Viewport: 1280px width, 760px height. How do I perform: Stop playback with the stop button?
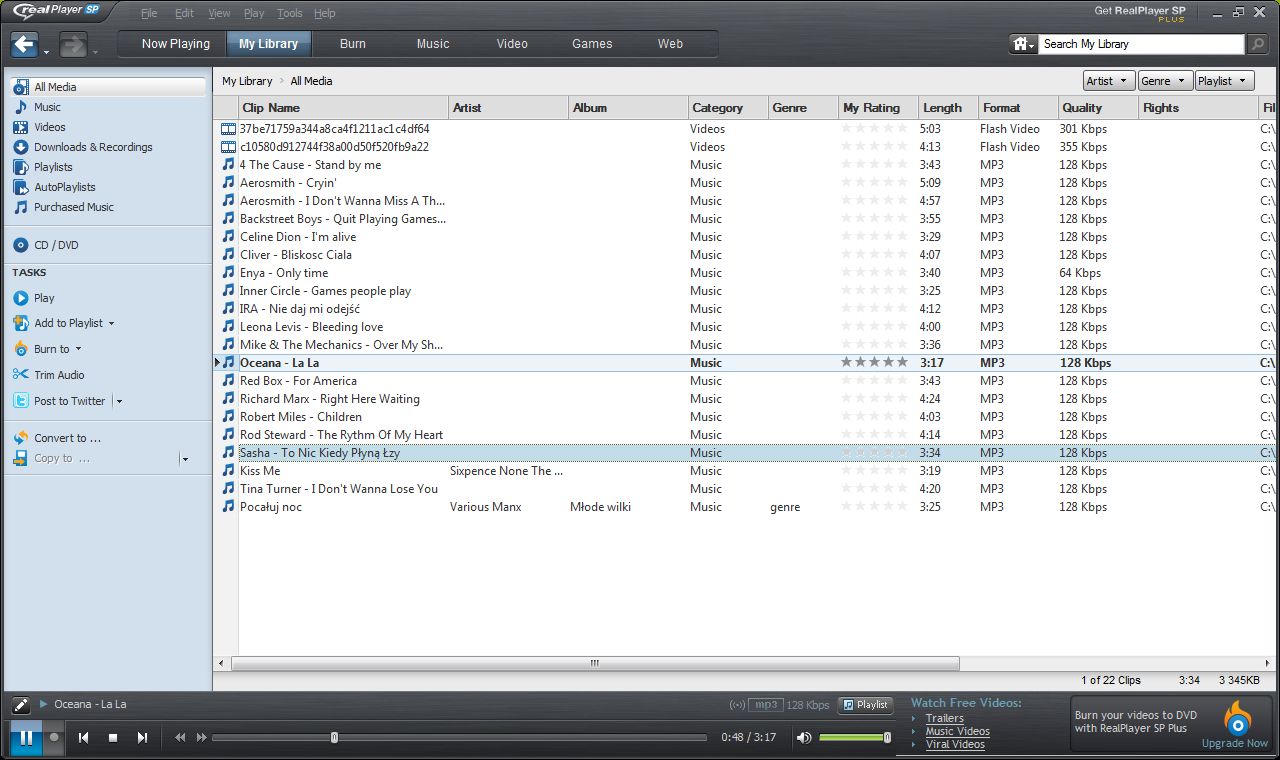[113, 738]
